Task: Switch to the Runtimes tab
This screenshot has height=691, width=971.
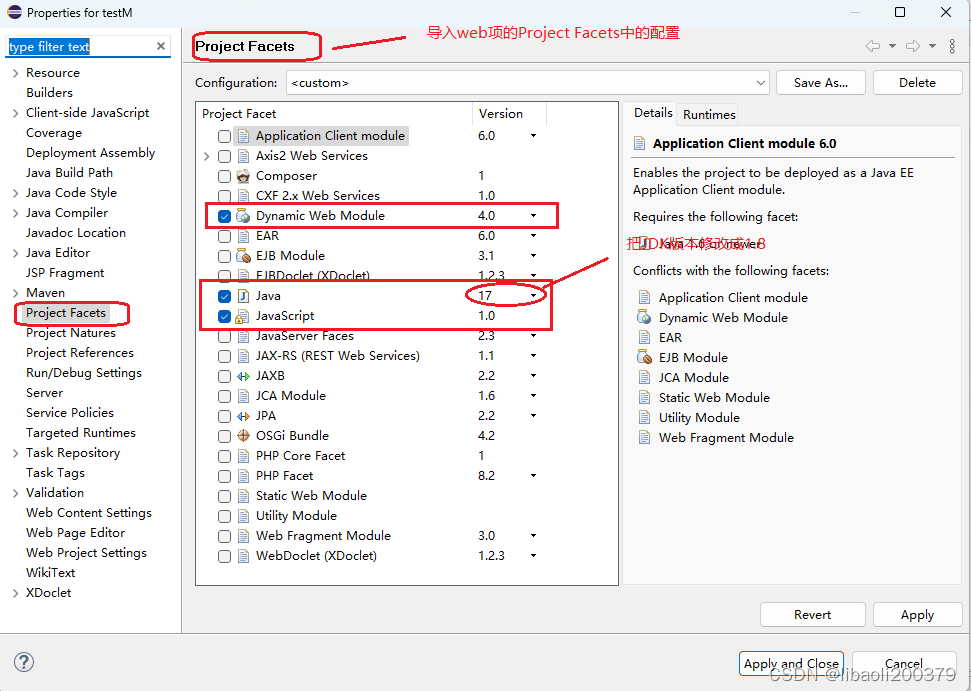Action: [707, 114]
